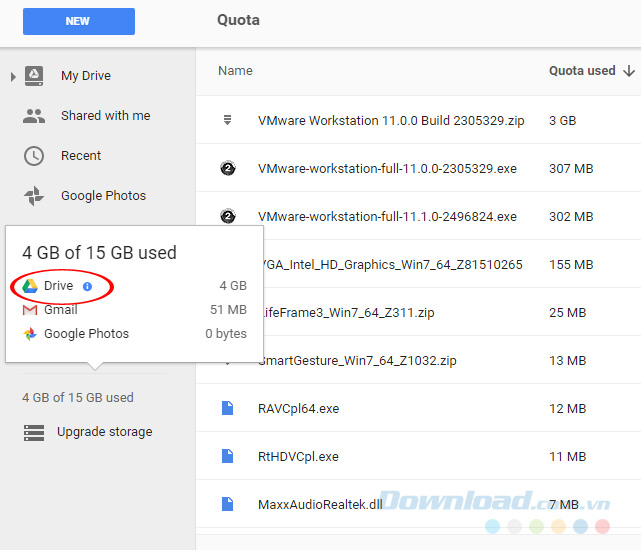Image resolution: width=641 pixels, height=550 pixels.
Task: Select VMware-workstation-full-11.0.0-2305329.exe
Action: click(x=387, y=168)
